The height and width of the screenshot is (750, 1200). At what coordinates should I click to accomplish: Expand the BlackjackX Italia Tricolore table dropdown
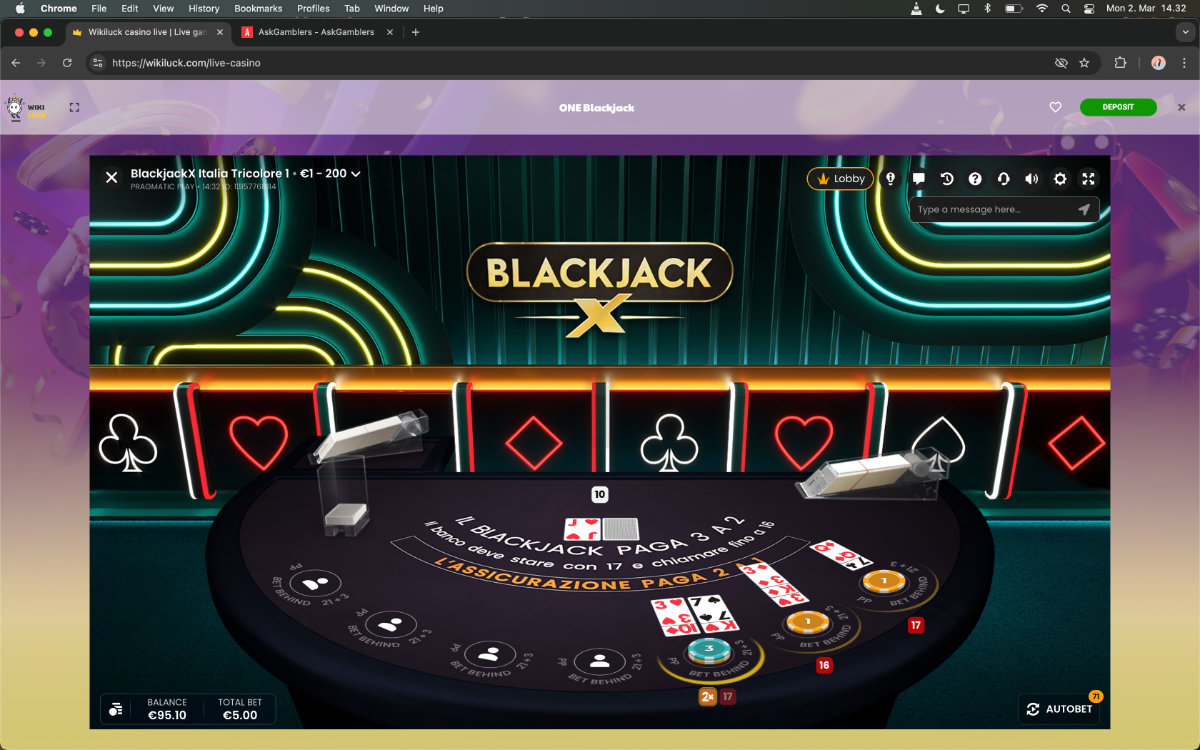click(x=355, y=174)
